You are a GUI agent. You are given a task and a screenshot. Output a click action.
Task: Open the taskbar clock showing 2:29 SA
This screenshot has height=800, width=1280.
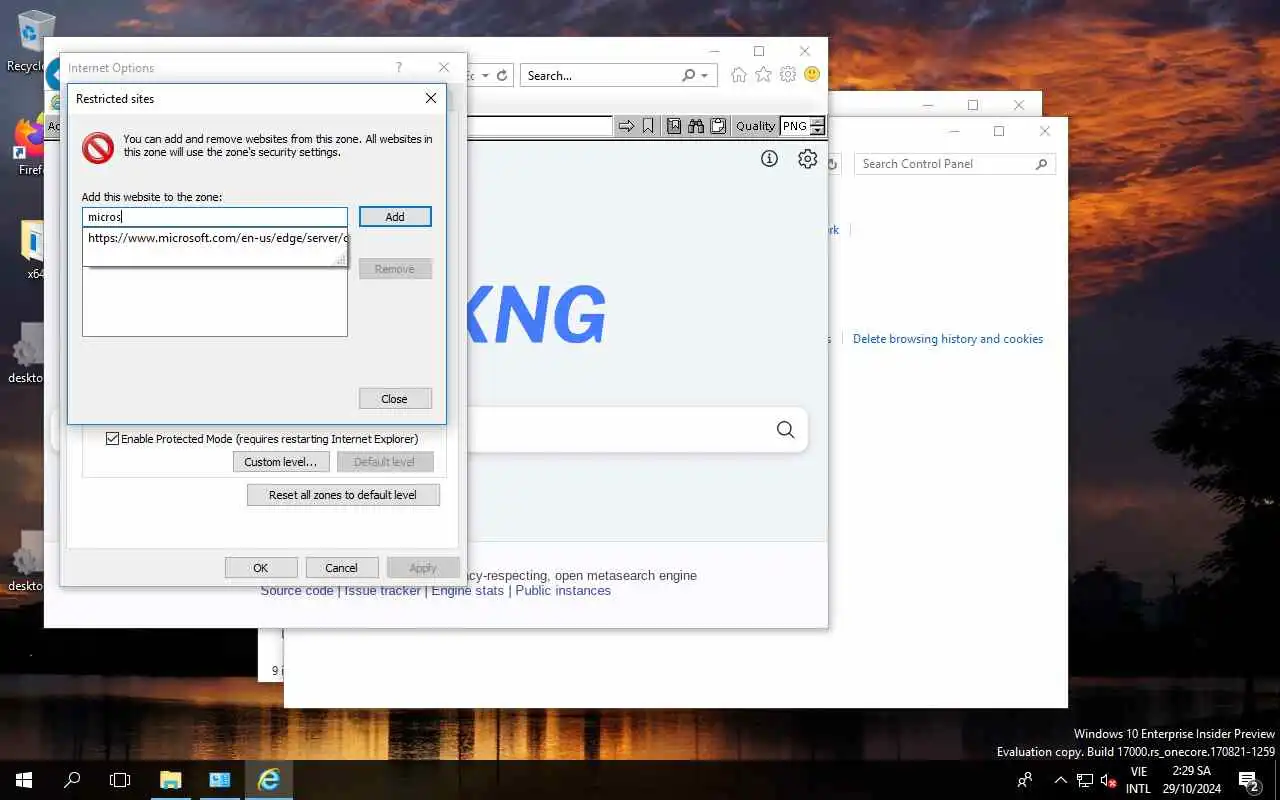[1191, 780]
